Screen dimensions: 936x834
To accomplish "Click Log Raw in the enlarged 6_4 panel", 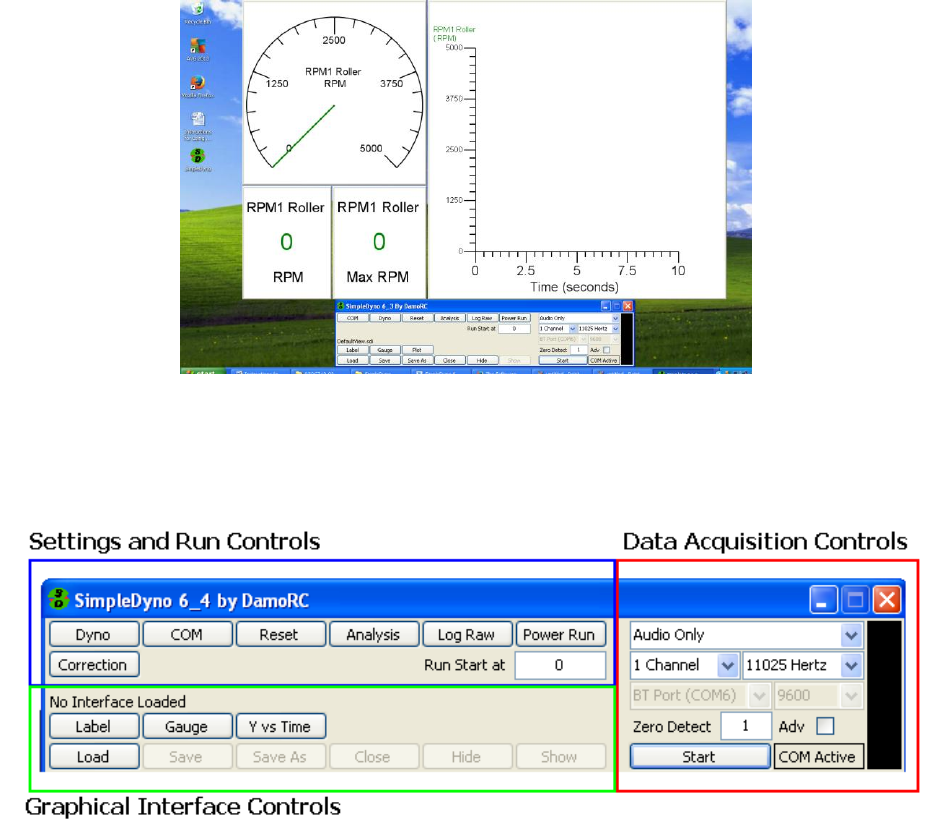I will click(467, 635).
